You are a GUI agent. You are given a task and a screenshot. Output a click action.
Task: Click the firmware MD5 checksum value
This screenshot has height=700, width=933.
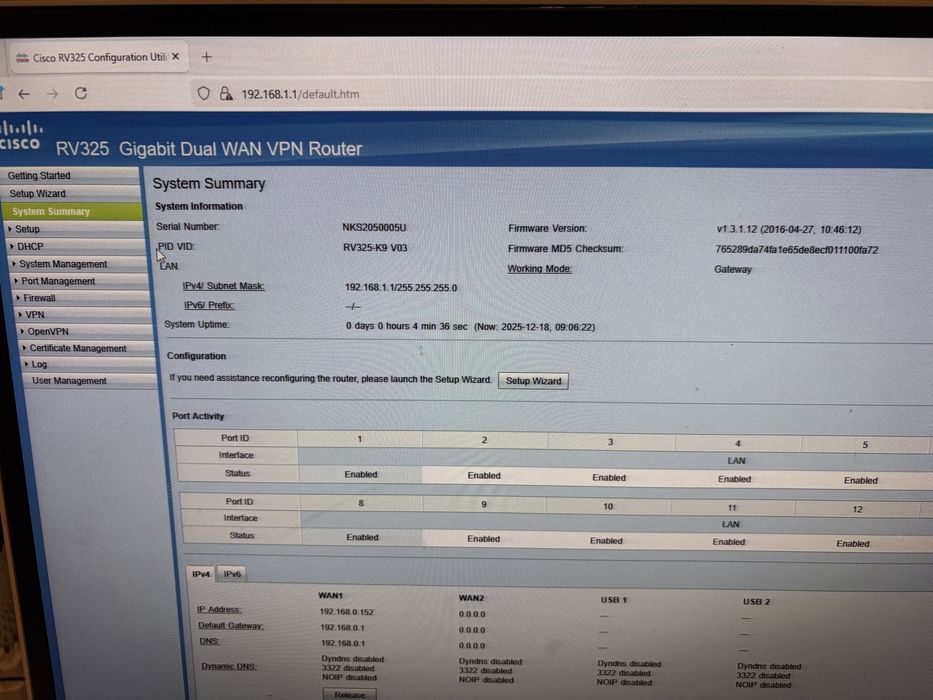tap(797, 249)
